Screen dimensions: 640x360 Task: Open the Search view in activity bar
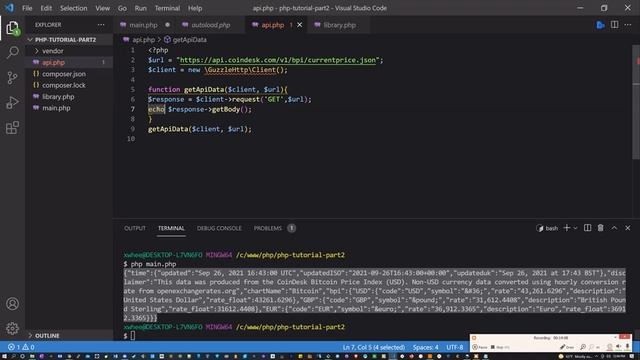[x=13, y=52]
